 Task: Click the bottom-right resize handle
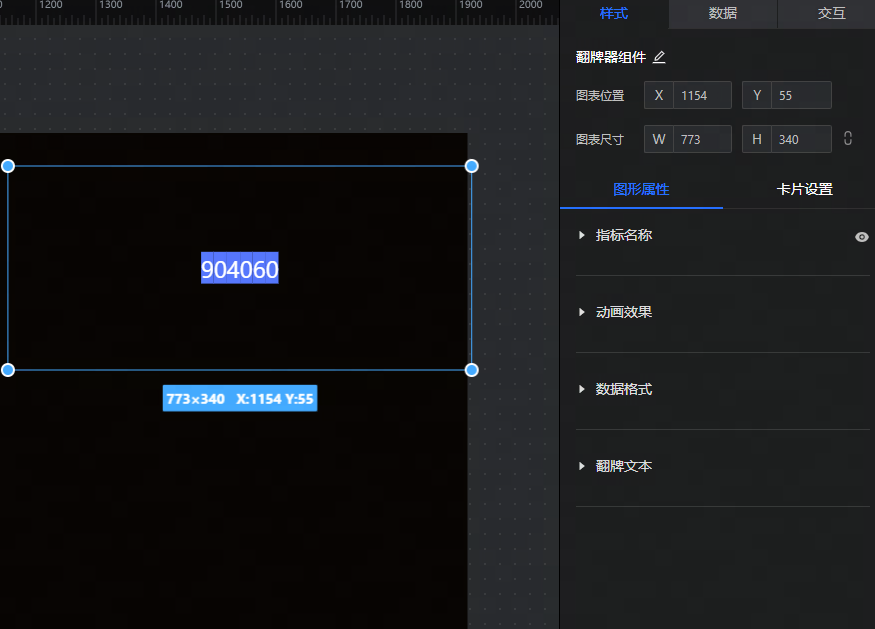click(472, 370)
